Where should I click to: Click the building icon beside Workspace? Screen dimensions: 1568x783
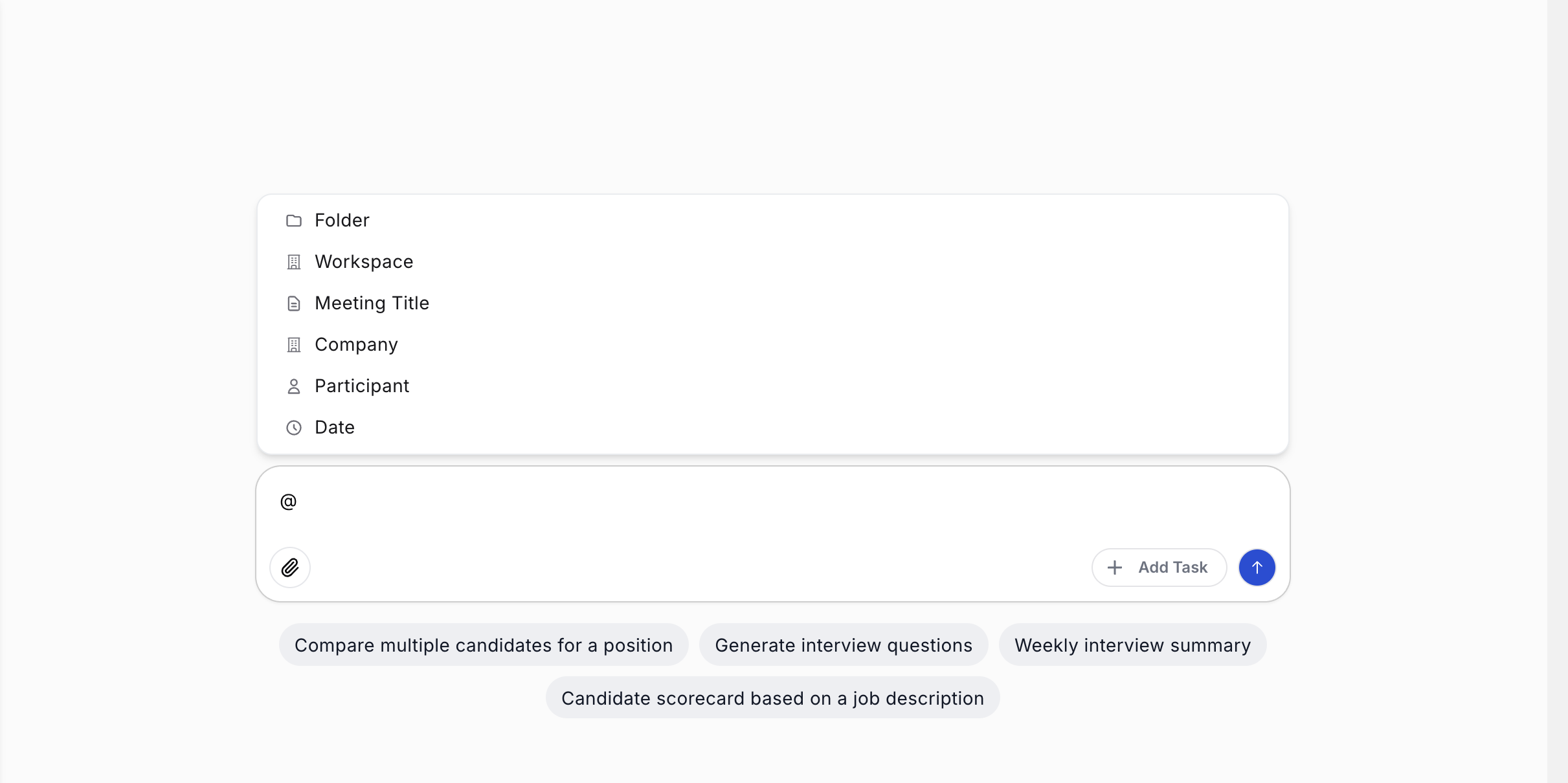point(294,262)
